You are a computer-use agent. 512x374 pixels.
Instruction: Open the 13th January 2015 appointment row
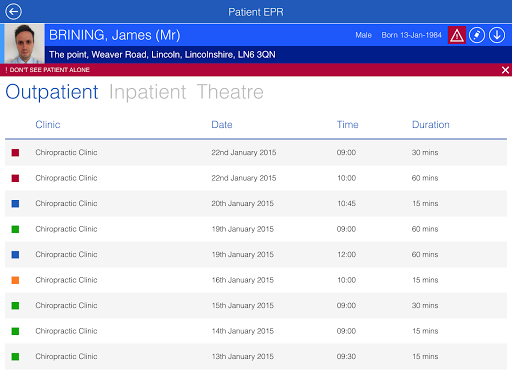coord(256,357)
